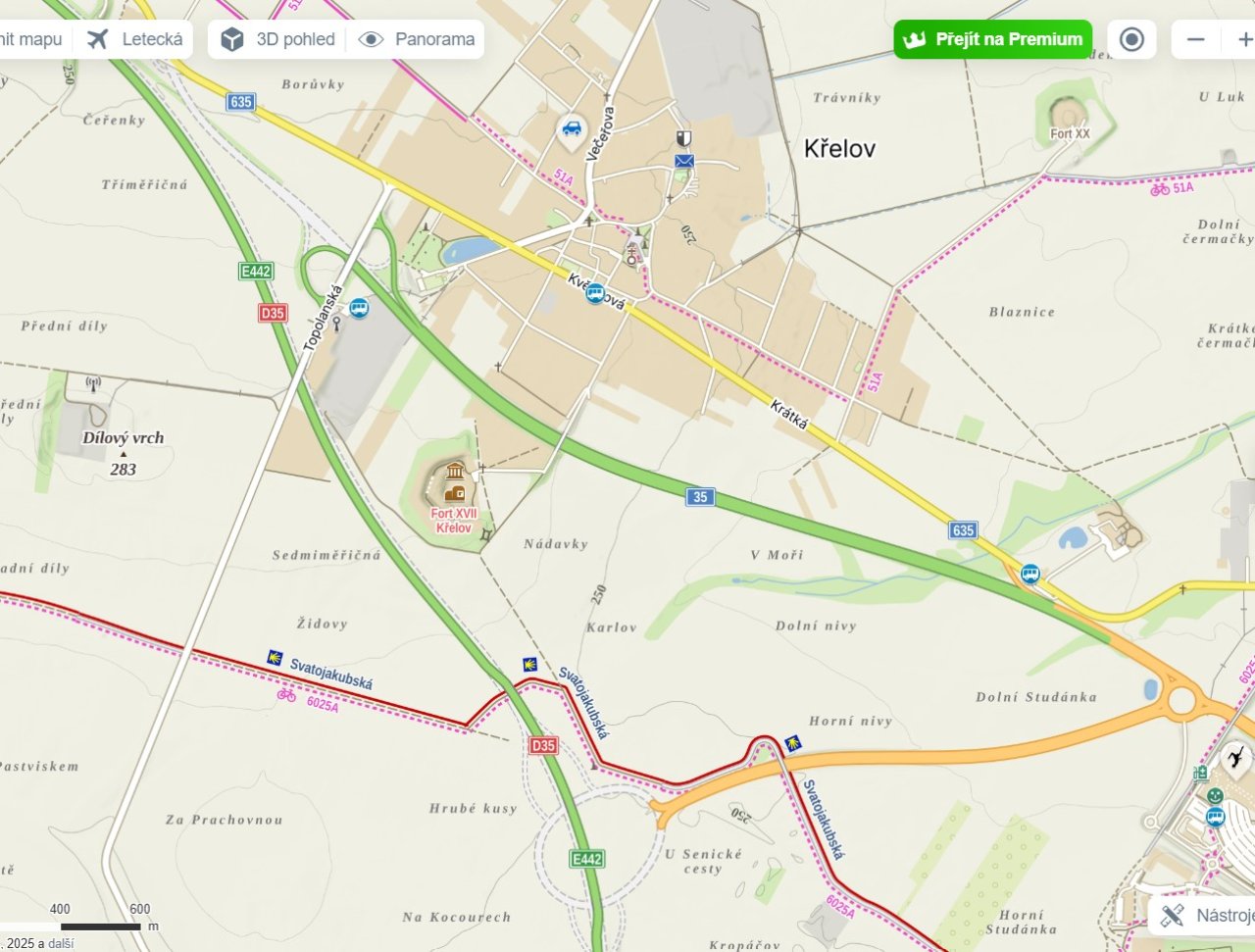
Task: Select the post office envelope icon
Action: tap(683, 161)
